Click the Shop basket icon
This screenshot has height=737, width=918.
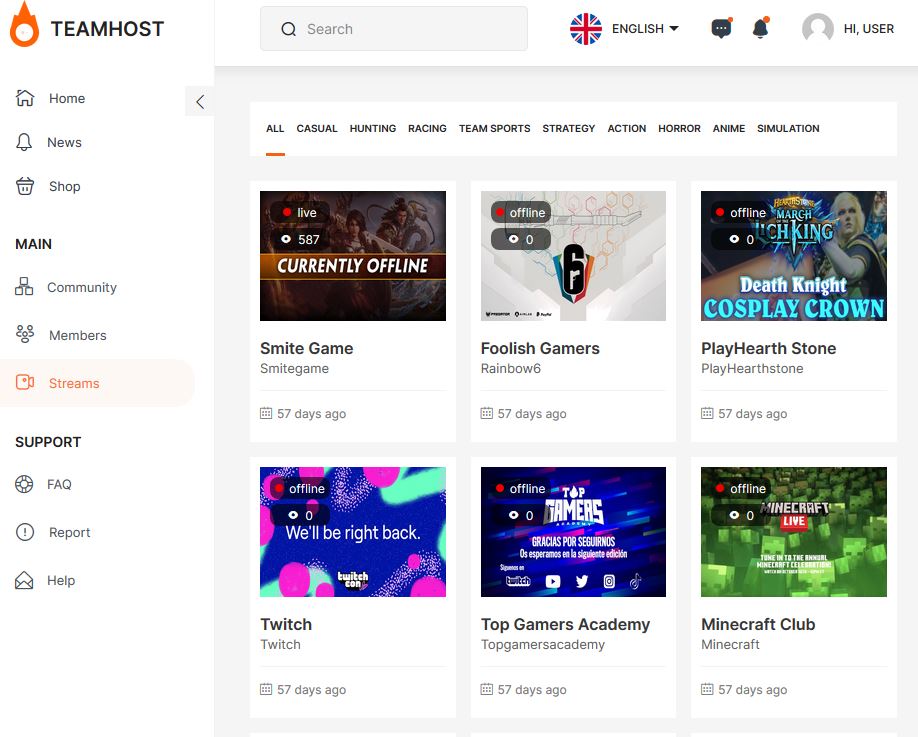[25, 186]
